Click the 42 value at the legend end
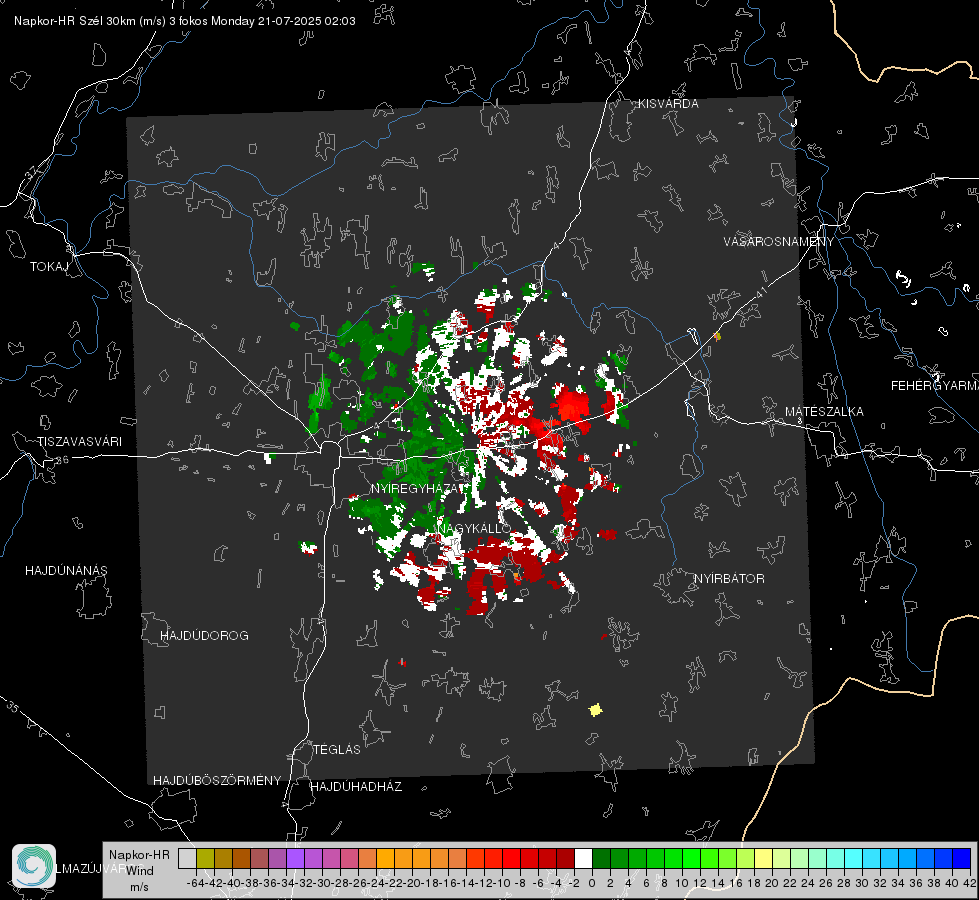Screen dimensions: 979x900 [x=969, y=883]
